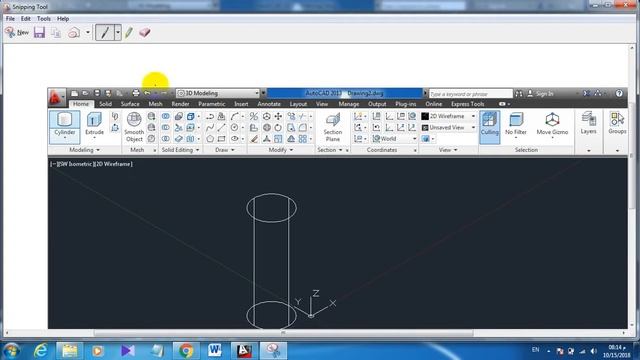Click the New drawing quick access icon

click(74, 93)
